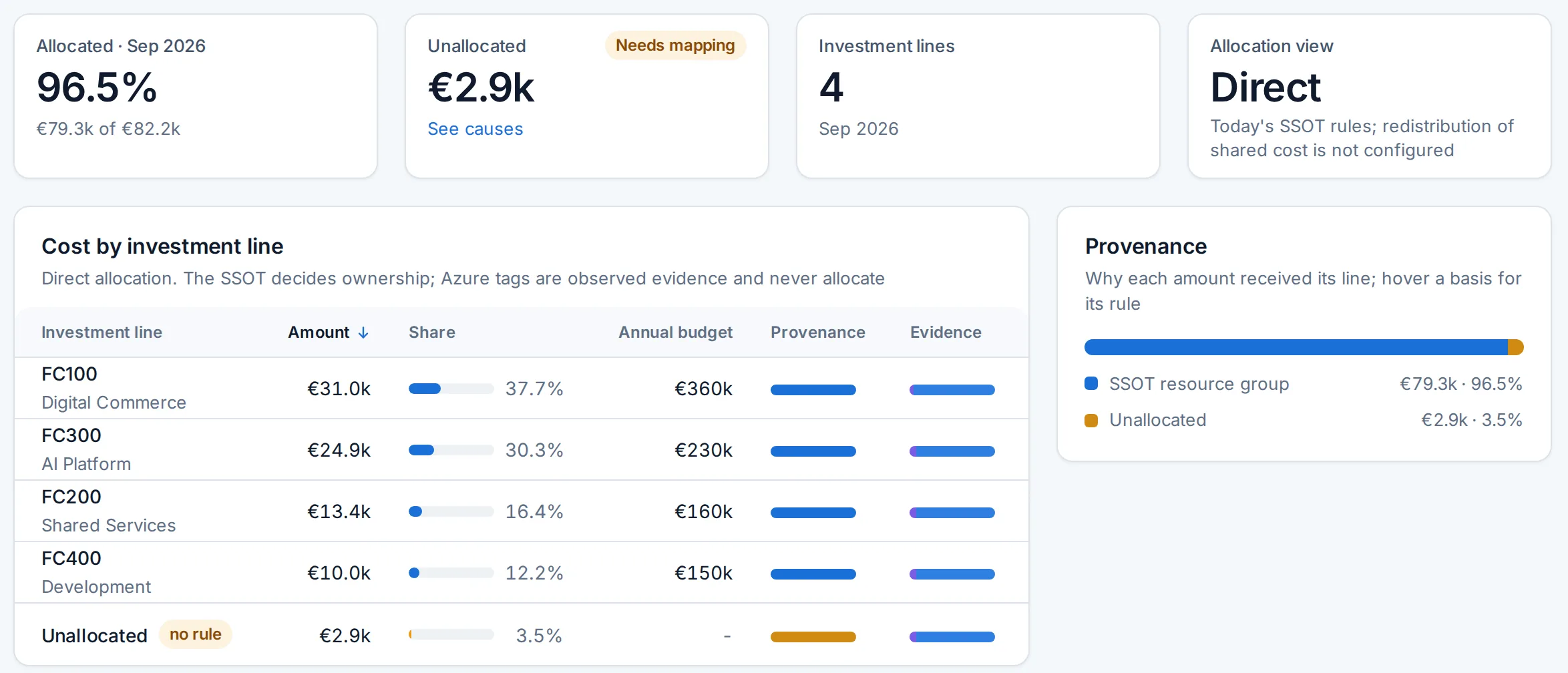
Task: Click the FC200 evidence bar
Action: pyautogui.click(x=952, y=513)
